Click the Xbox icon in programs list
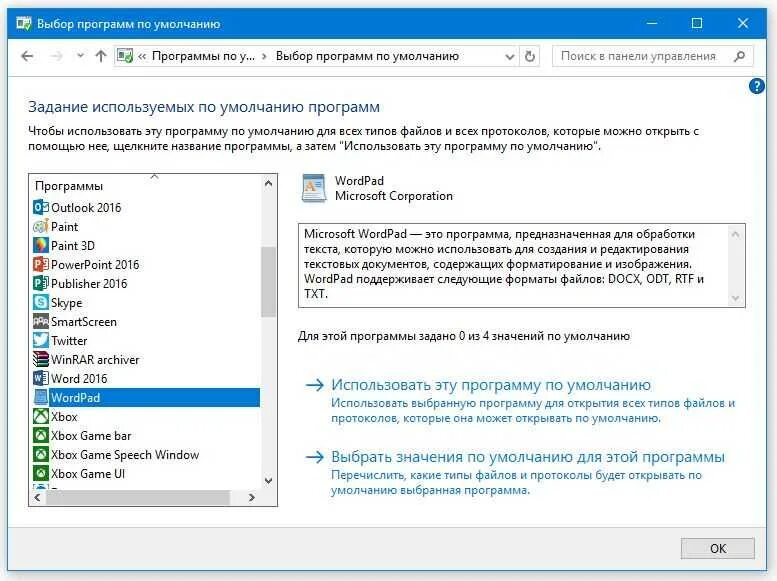The image size is (777, 581). click(x=41, y=416)
